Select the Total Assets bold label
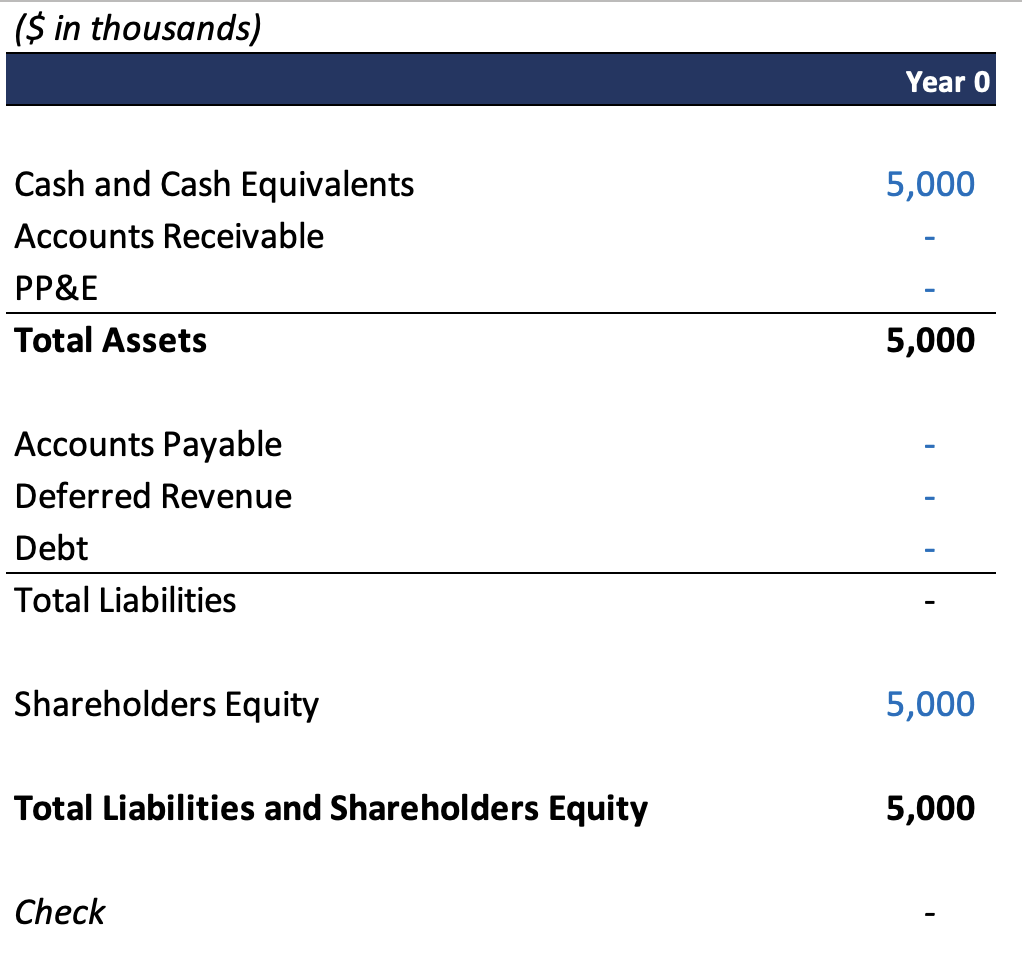 [x=110, y=340]
